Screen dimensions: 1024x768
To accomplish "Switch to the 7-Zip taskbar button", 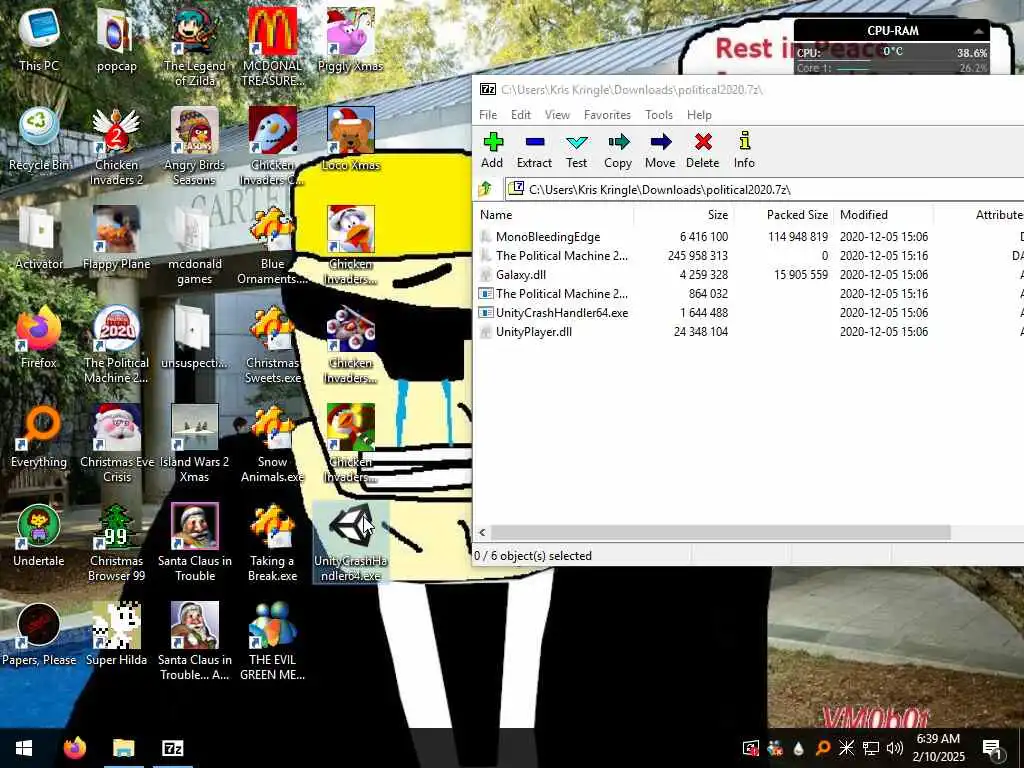I will (x=172, y=748).
